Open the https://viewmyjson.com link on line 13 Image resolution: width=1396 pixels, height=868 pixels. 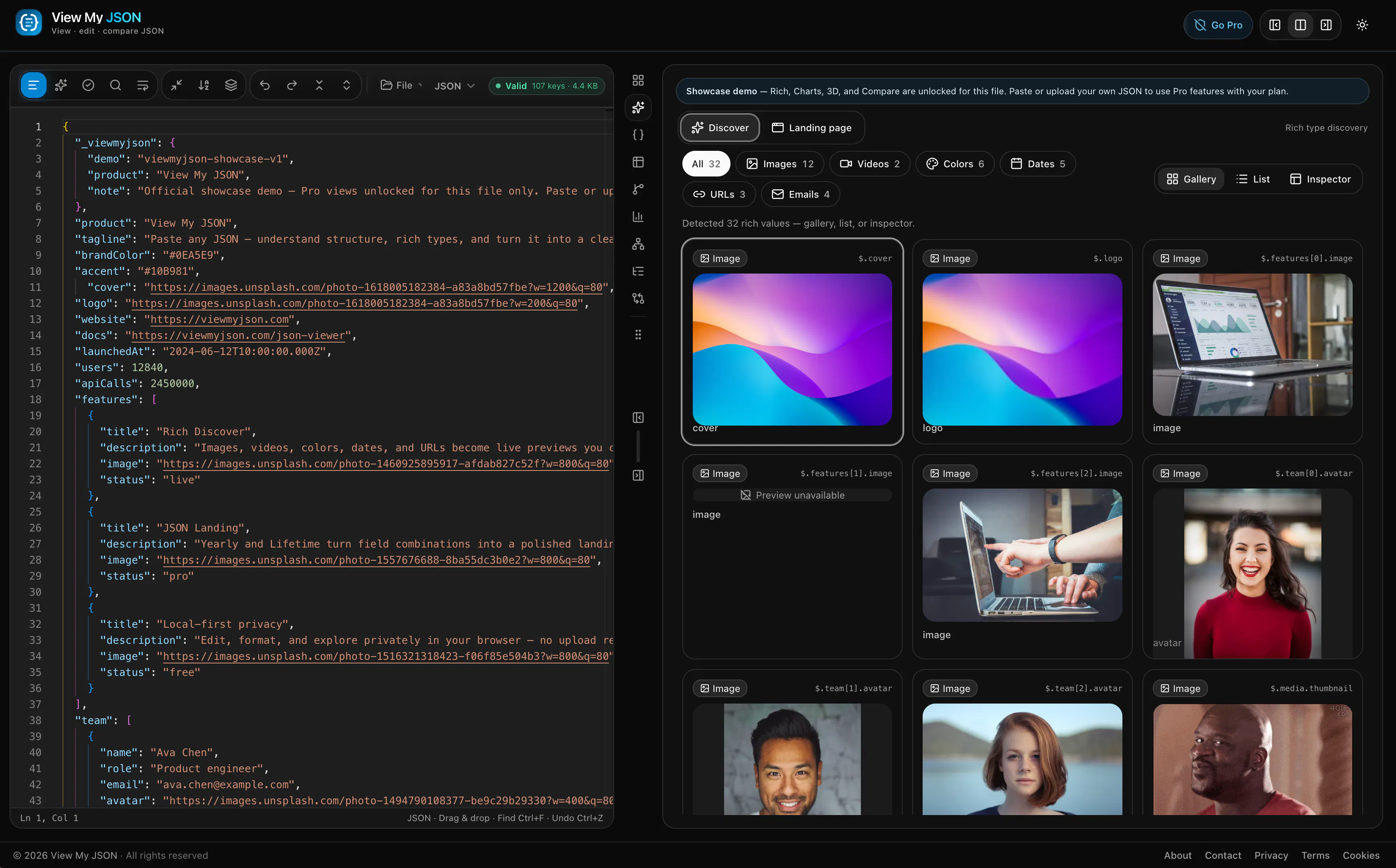(219, 319)
